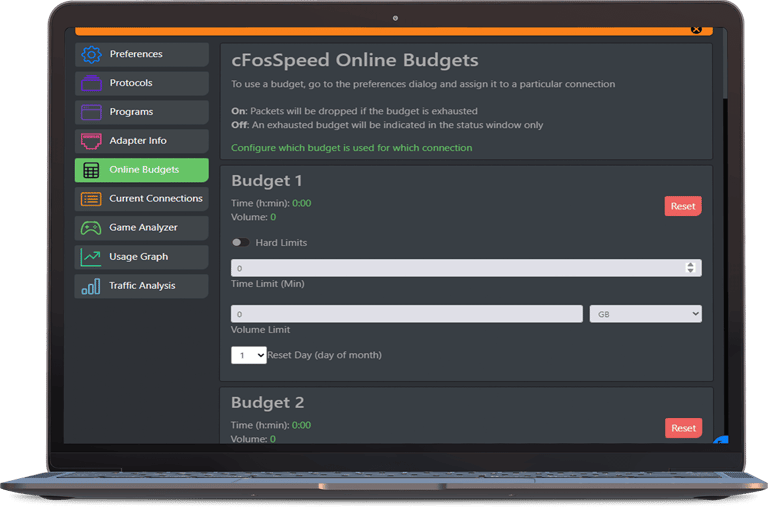Click the Protocols purple icon
This screenshot has width=768, height=507.
pos(91,83)
